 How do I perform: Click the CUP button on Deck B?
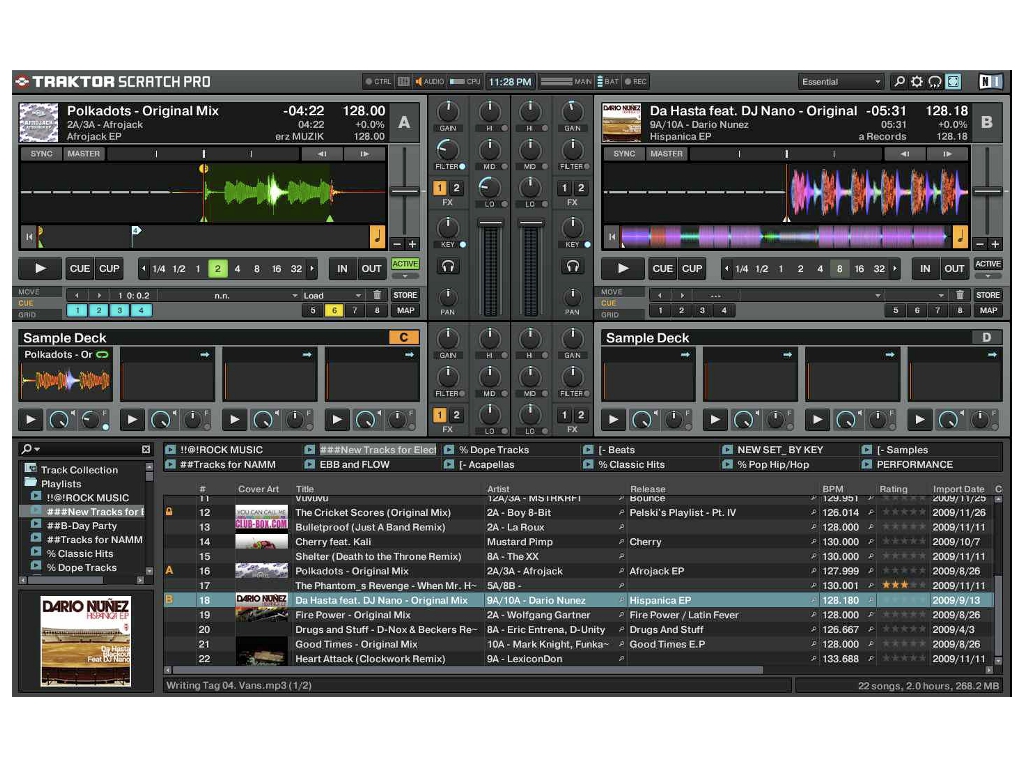tap(692, 268)
